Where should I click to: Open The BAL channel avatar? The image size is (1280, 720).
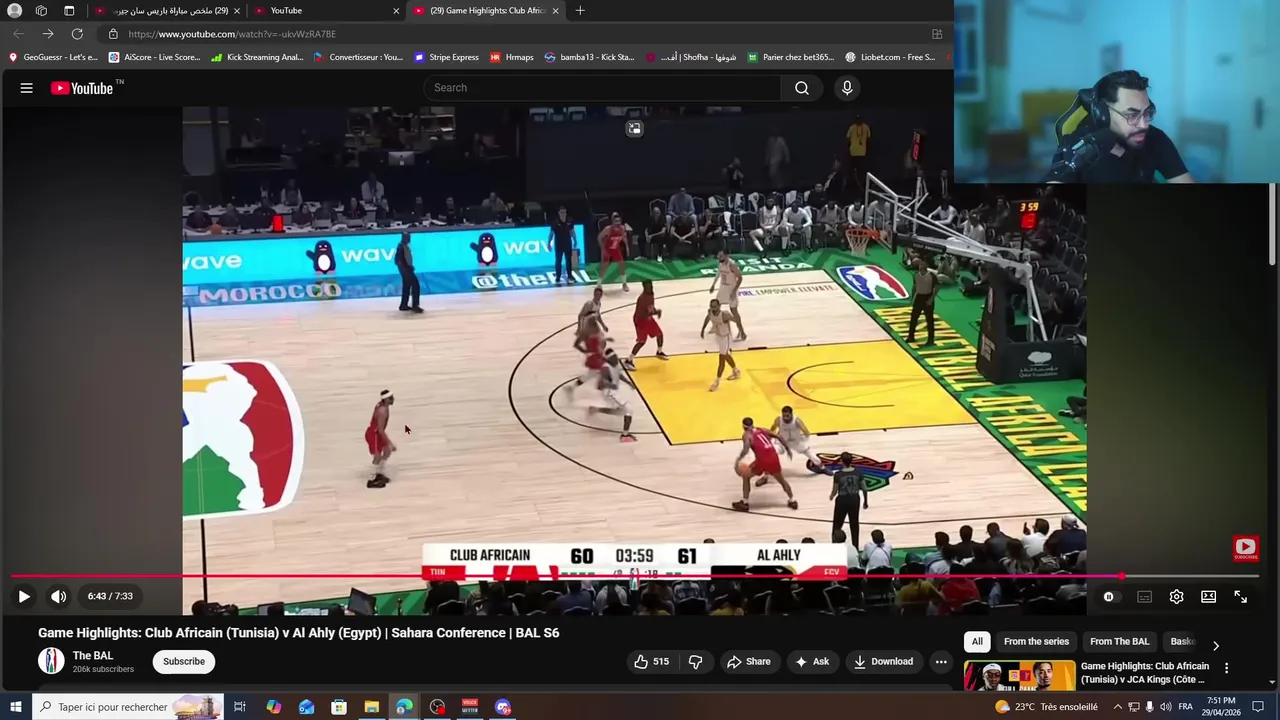pos(51,661)
